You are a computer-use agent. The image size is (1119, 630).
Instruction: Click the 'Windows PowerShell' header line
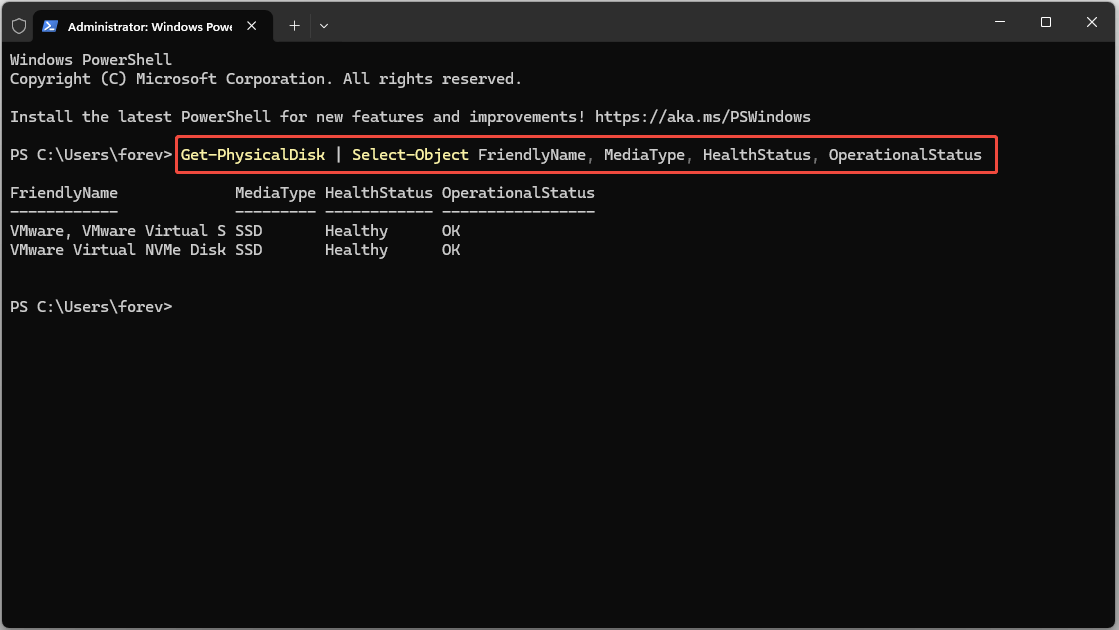coord(91,60)
